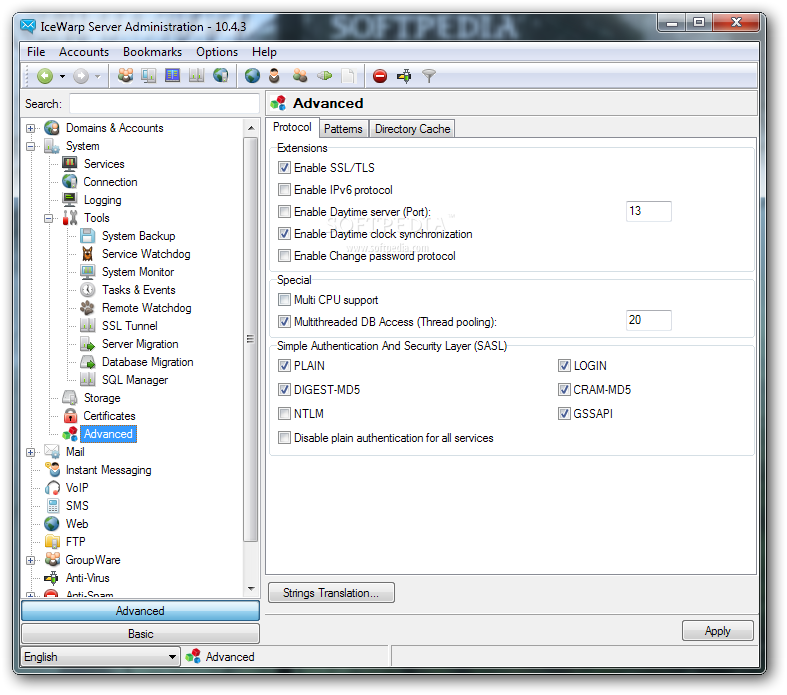Uncheck Enable SSL/TLS
This screenshot has height=695, width=787.
click(x=284, y=168)
